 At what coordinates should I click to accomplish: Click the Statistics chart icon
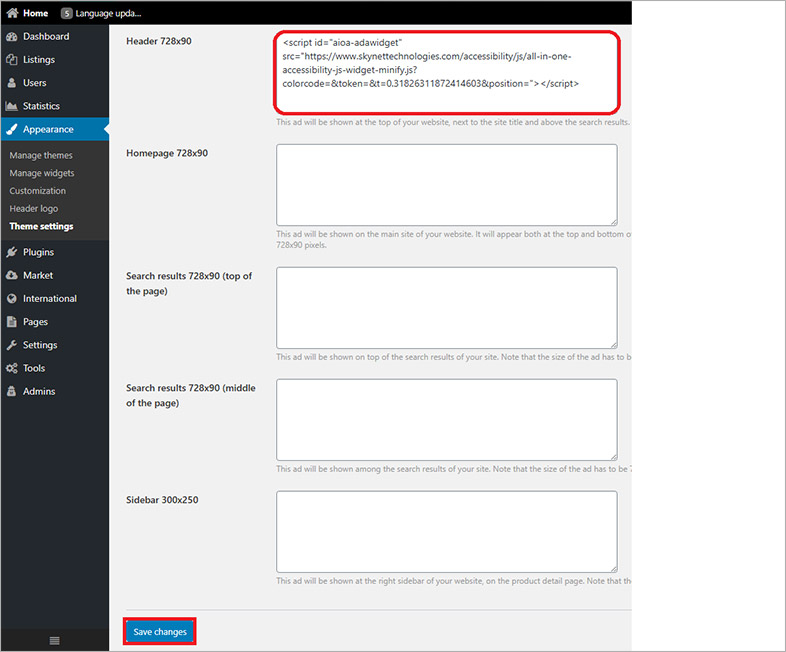click(x=12, y=106)
